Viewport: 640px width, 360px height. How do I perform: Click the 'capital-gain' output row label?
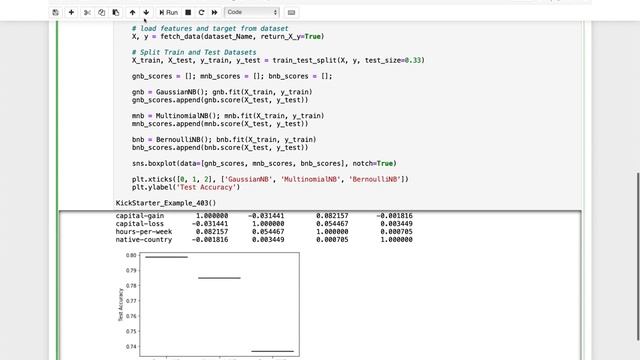click(x=140, y=216)
